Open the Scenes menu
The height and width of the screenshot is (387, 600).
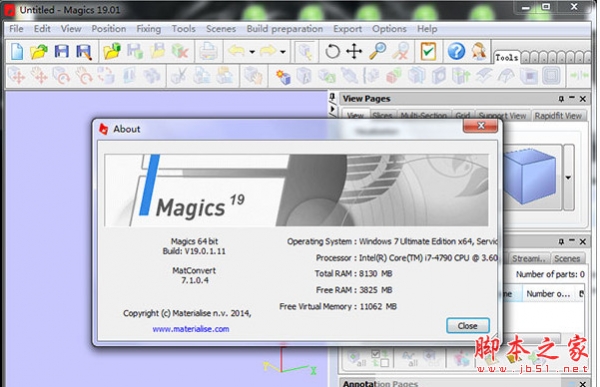(221, 29)
